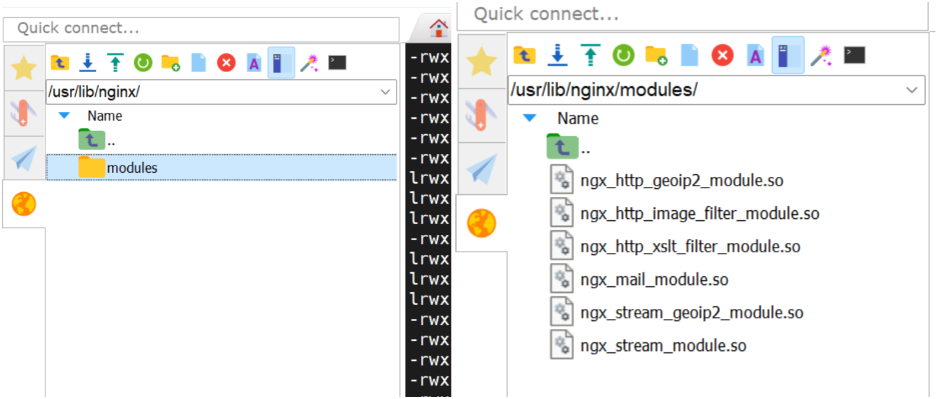Viewport: 938px width, 399px height.
Task: Create new file in /usr/lib/nginx/ panel
Action: (198, 62)
